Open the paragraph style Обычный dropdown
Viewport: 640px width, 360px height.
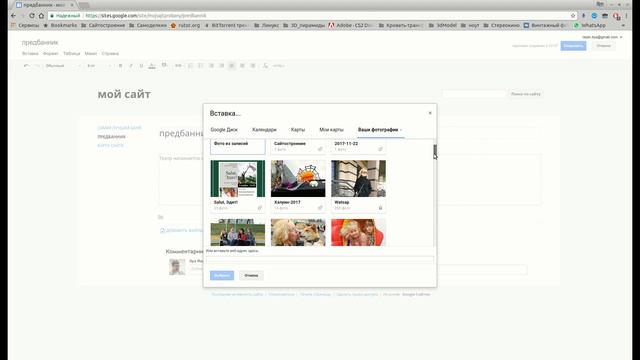click(x=63, y=66)
